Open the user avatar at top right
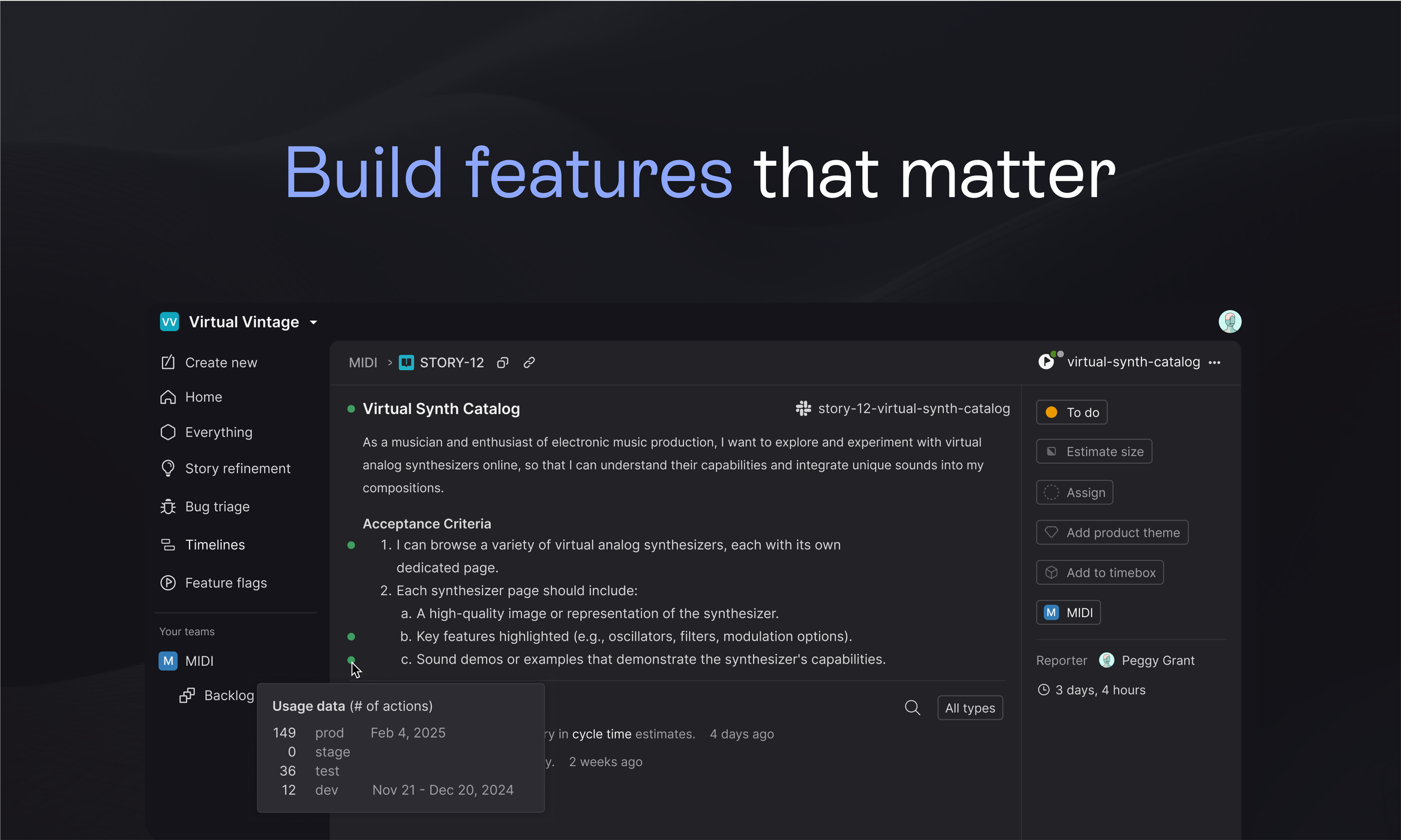 pos(1229,322)
